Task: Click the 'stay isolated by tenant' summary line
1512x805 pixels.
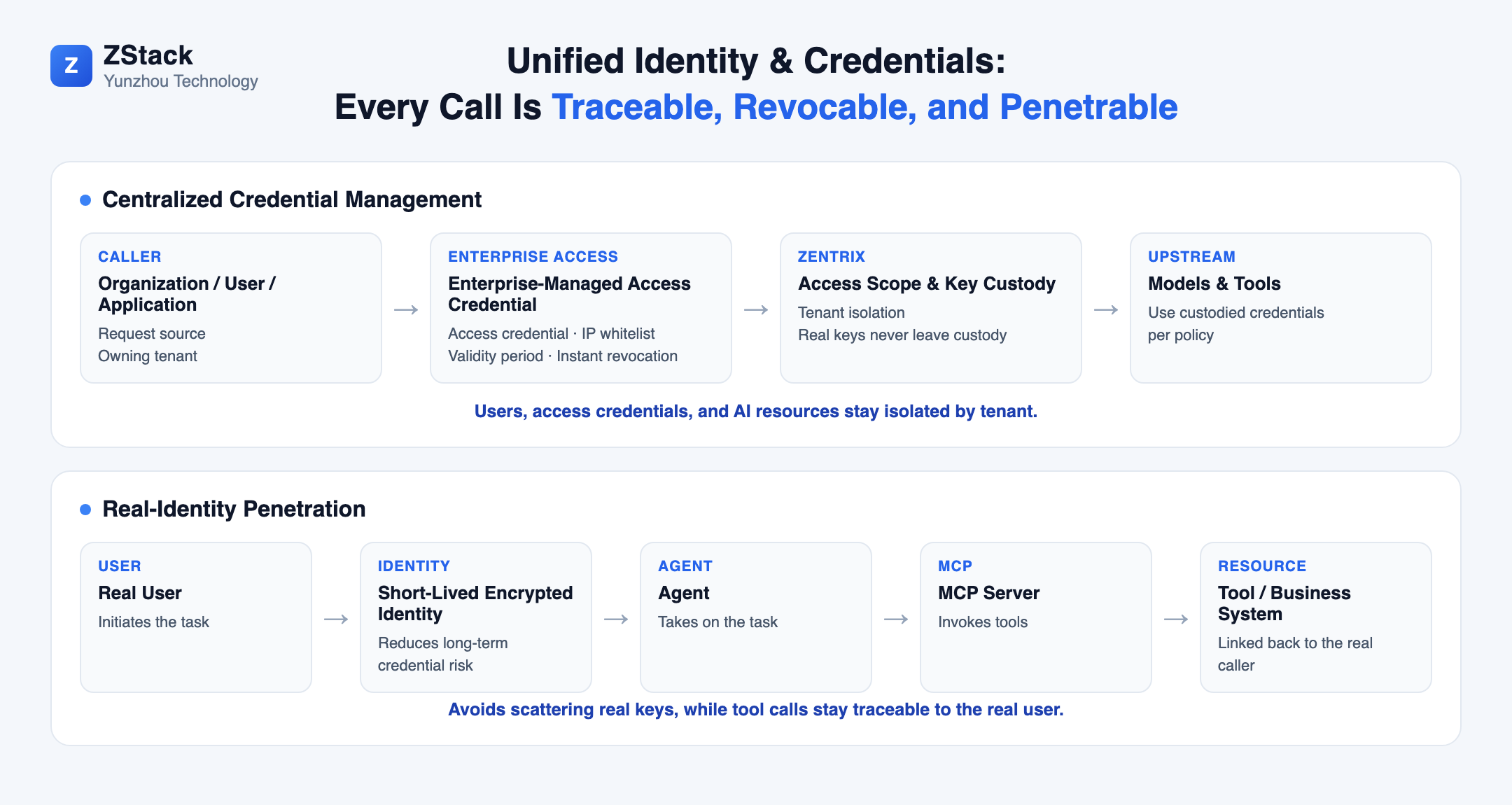Action: 756,411
